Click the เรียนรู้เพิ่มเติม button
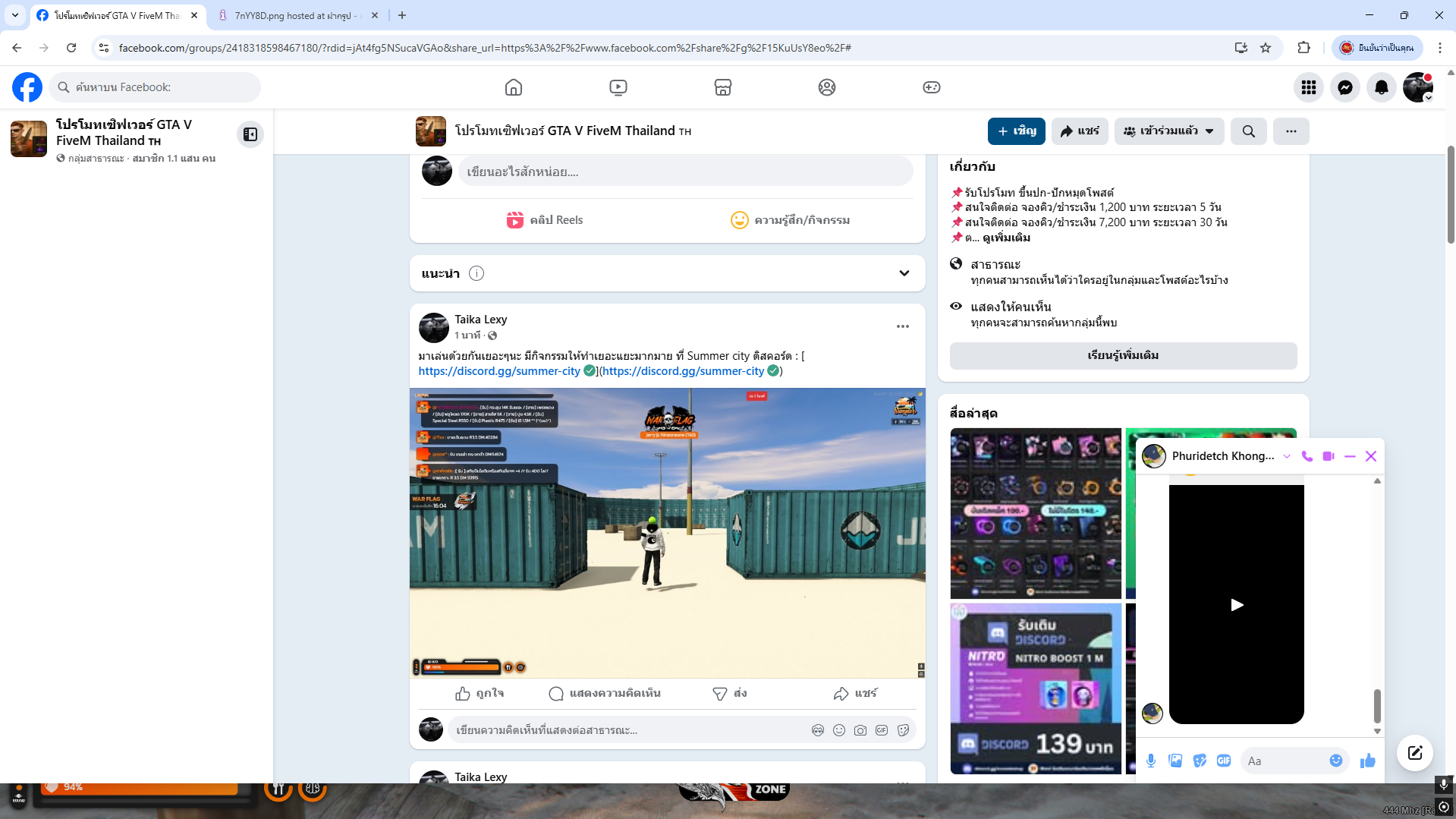1456x819 pixels. click(x=1122, y=355)
